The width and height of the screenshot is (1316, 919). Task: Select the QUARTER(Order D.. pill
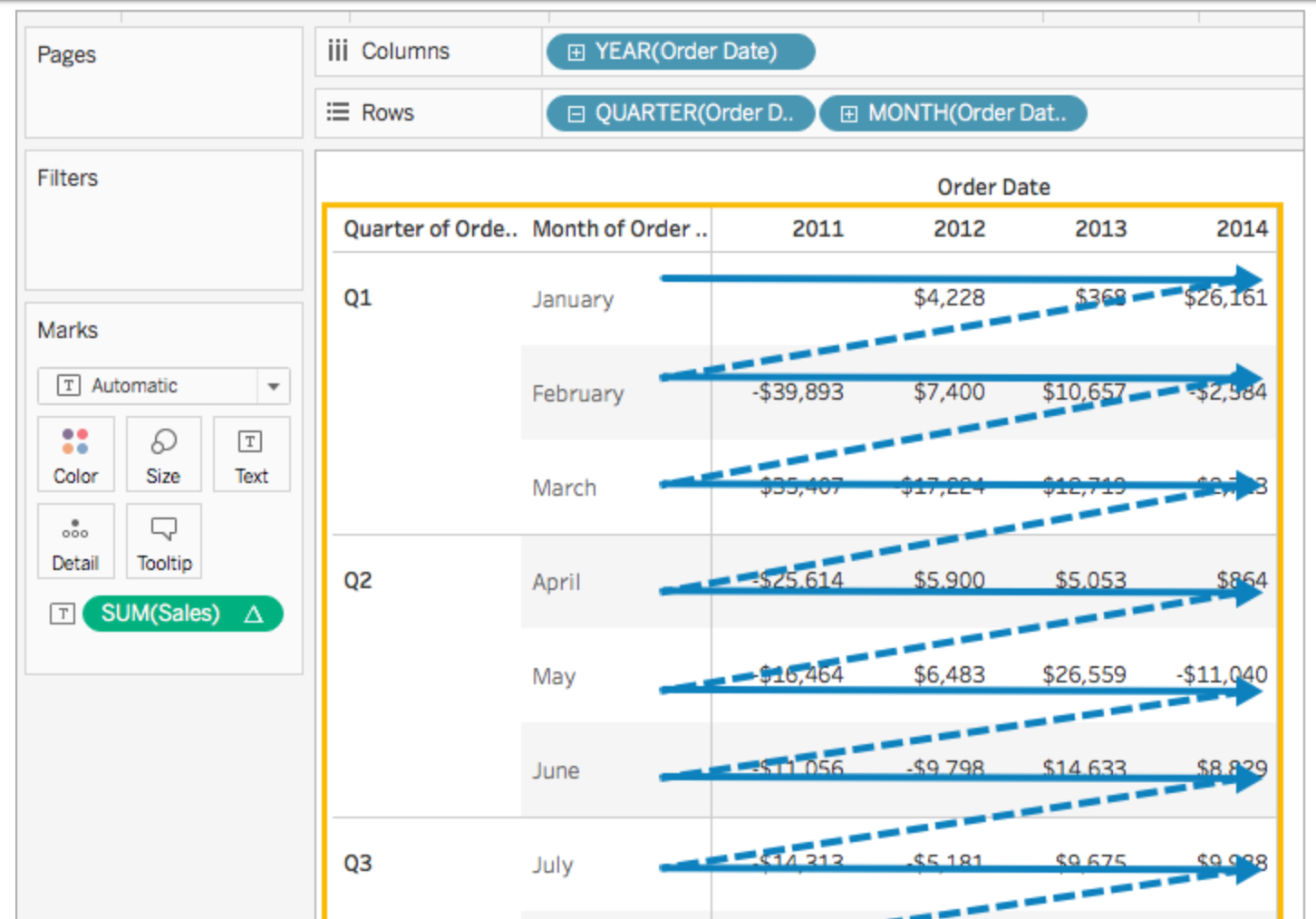(x=681, y=113)
